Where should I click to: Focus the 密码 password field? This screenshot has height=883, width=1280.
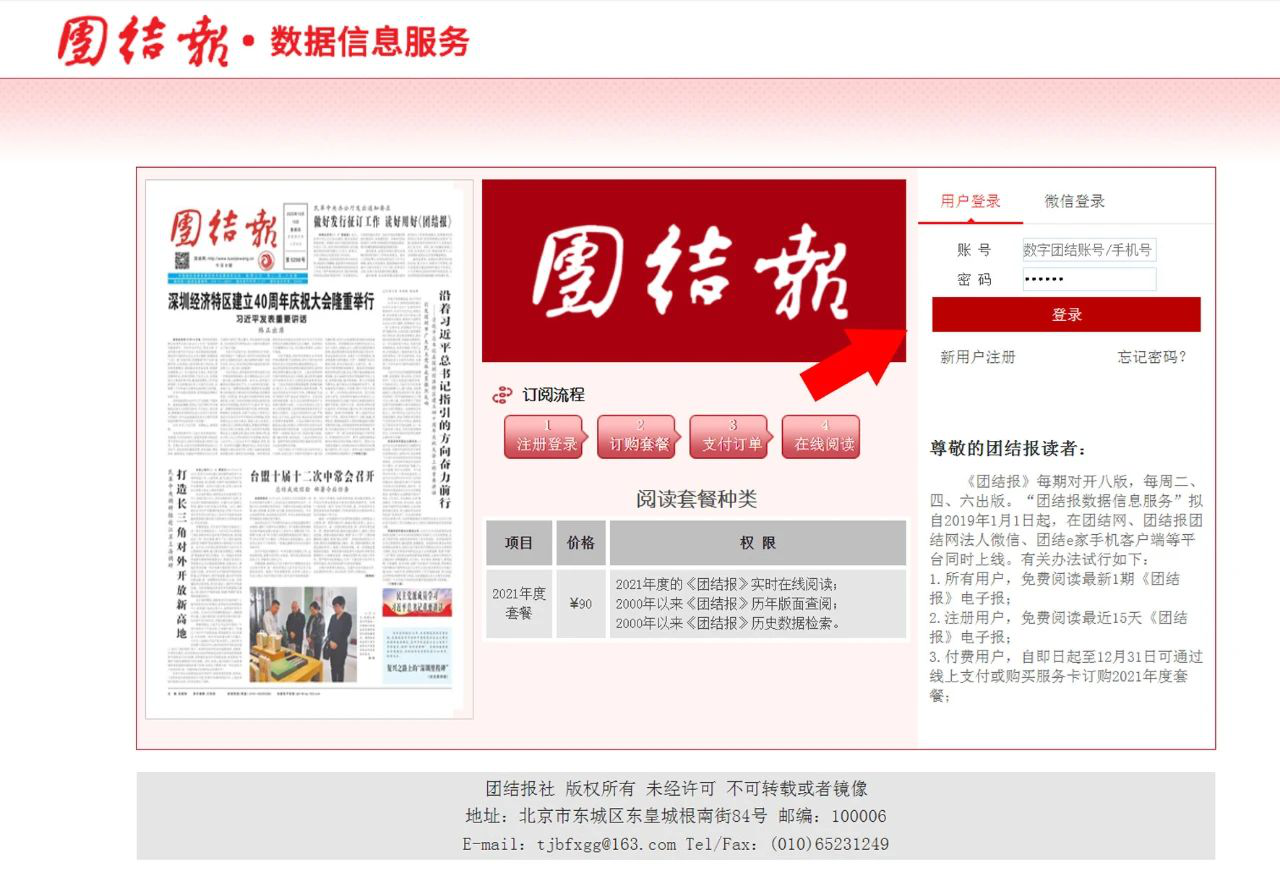1089,279
